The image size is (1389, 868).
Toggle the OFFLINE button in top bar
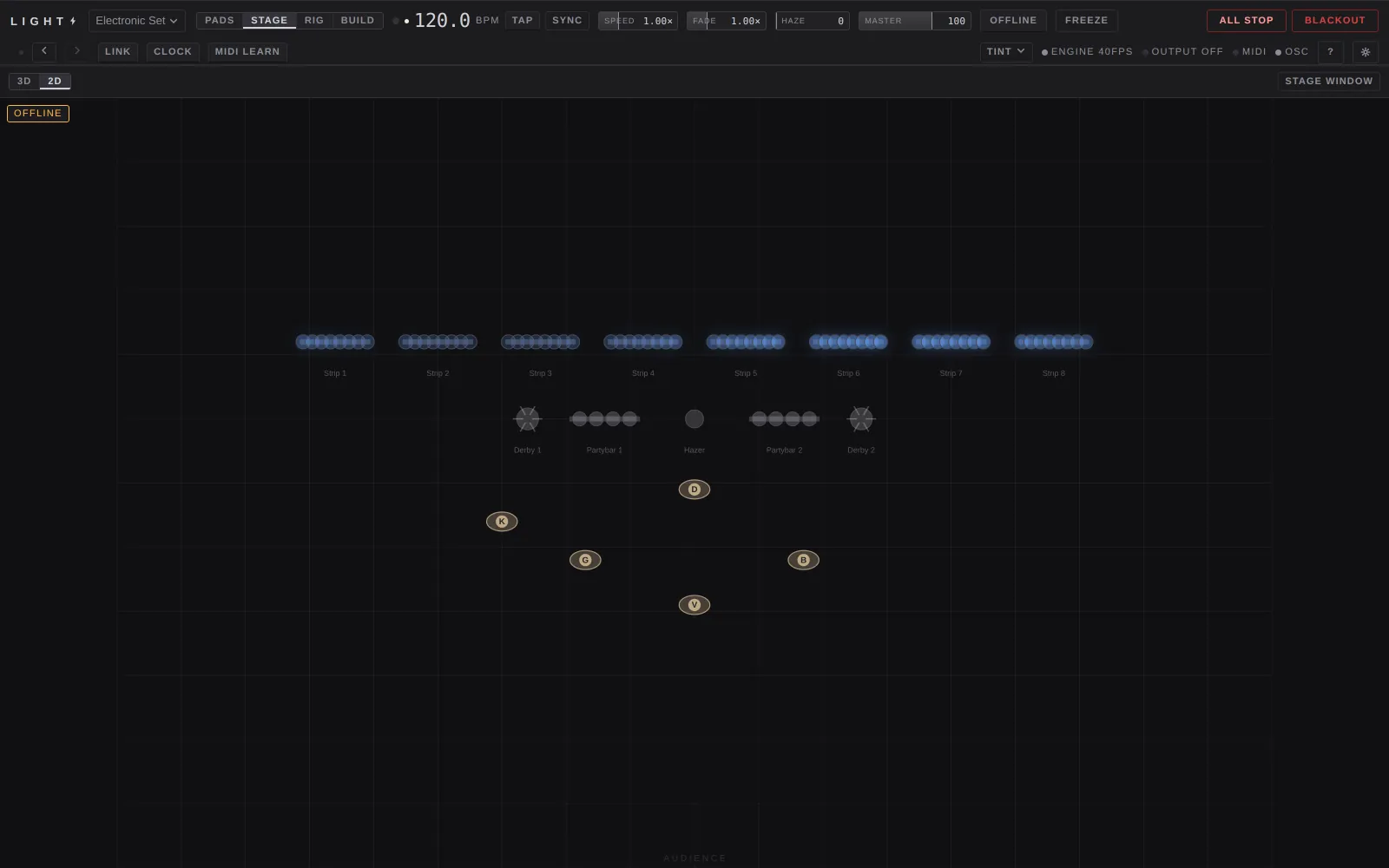[1013, 20]
